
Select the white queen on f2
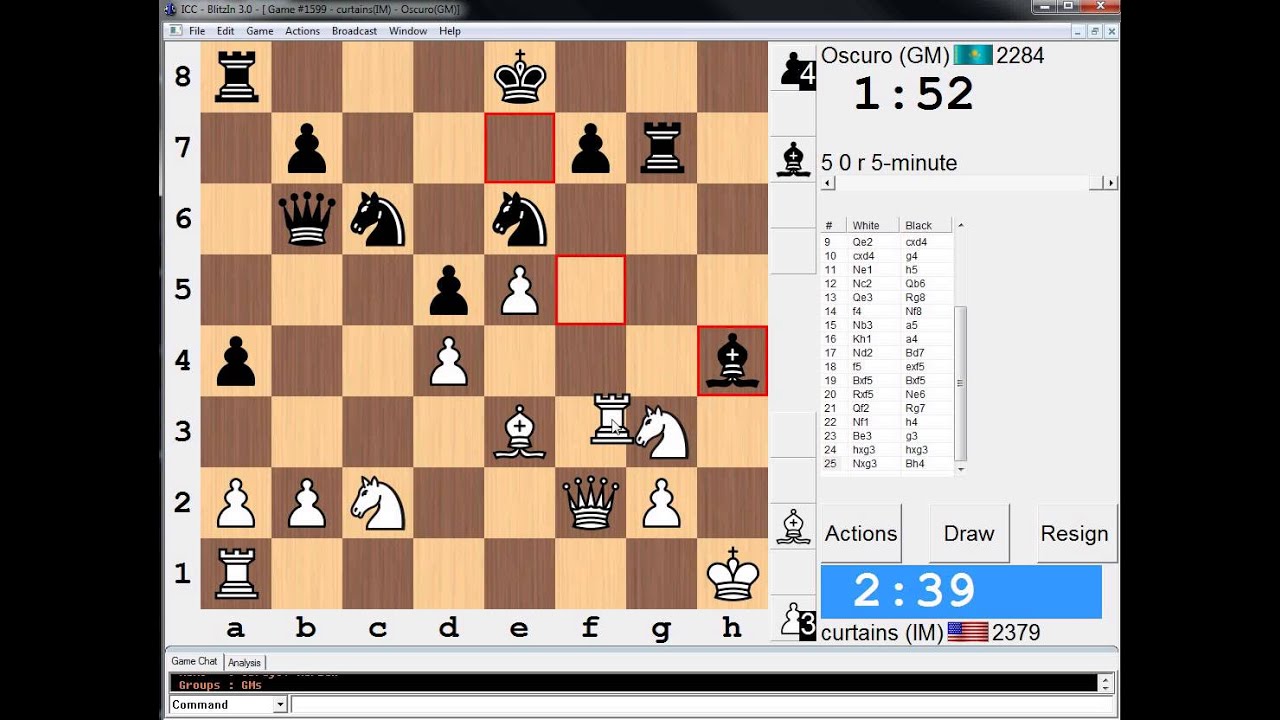[591, 503]
